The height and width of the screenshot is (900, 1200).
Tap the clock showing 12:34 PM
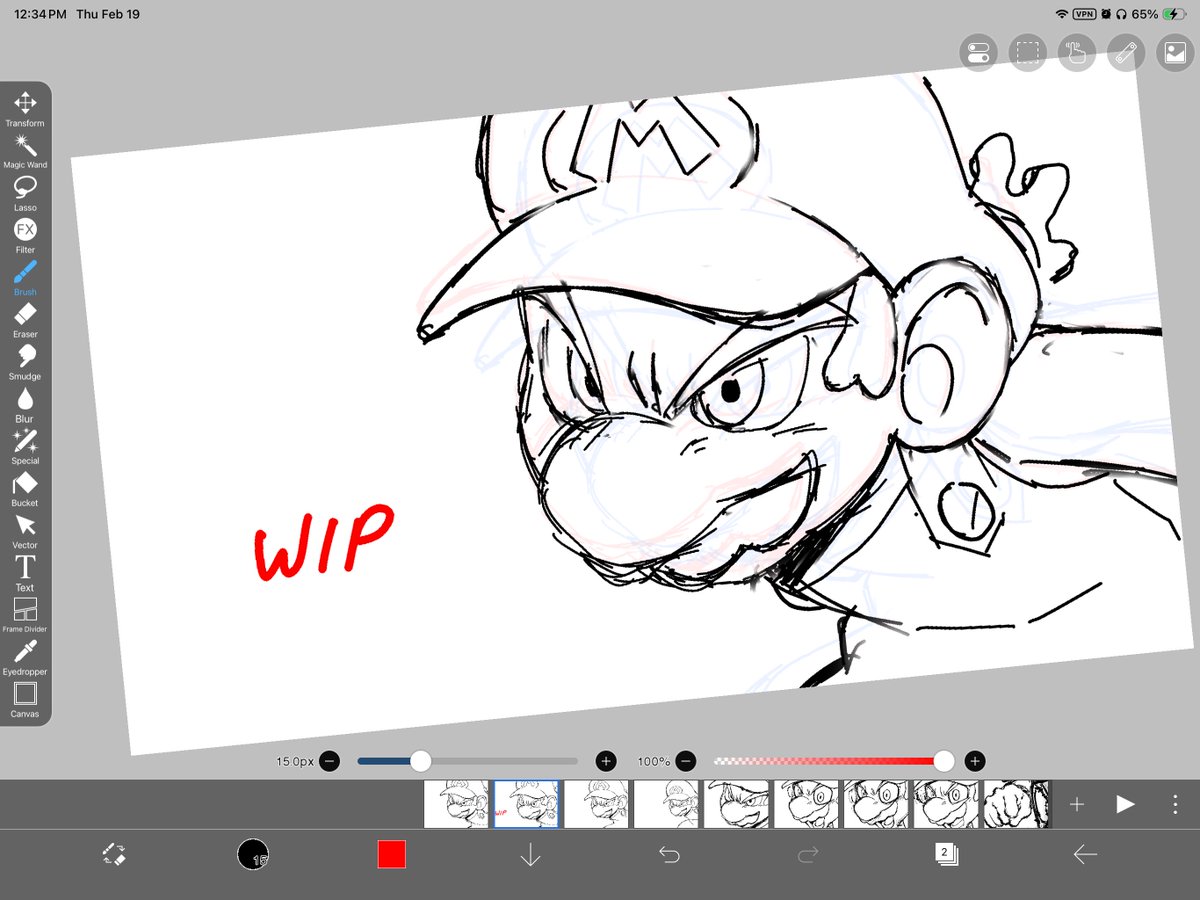pyautogui.click(x=41, y=14)
